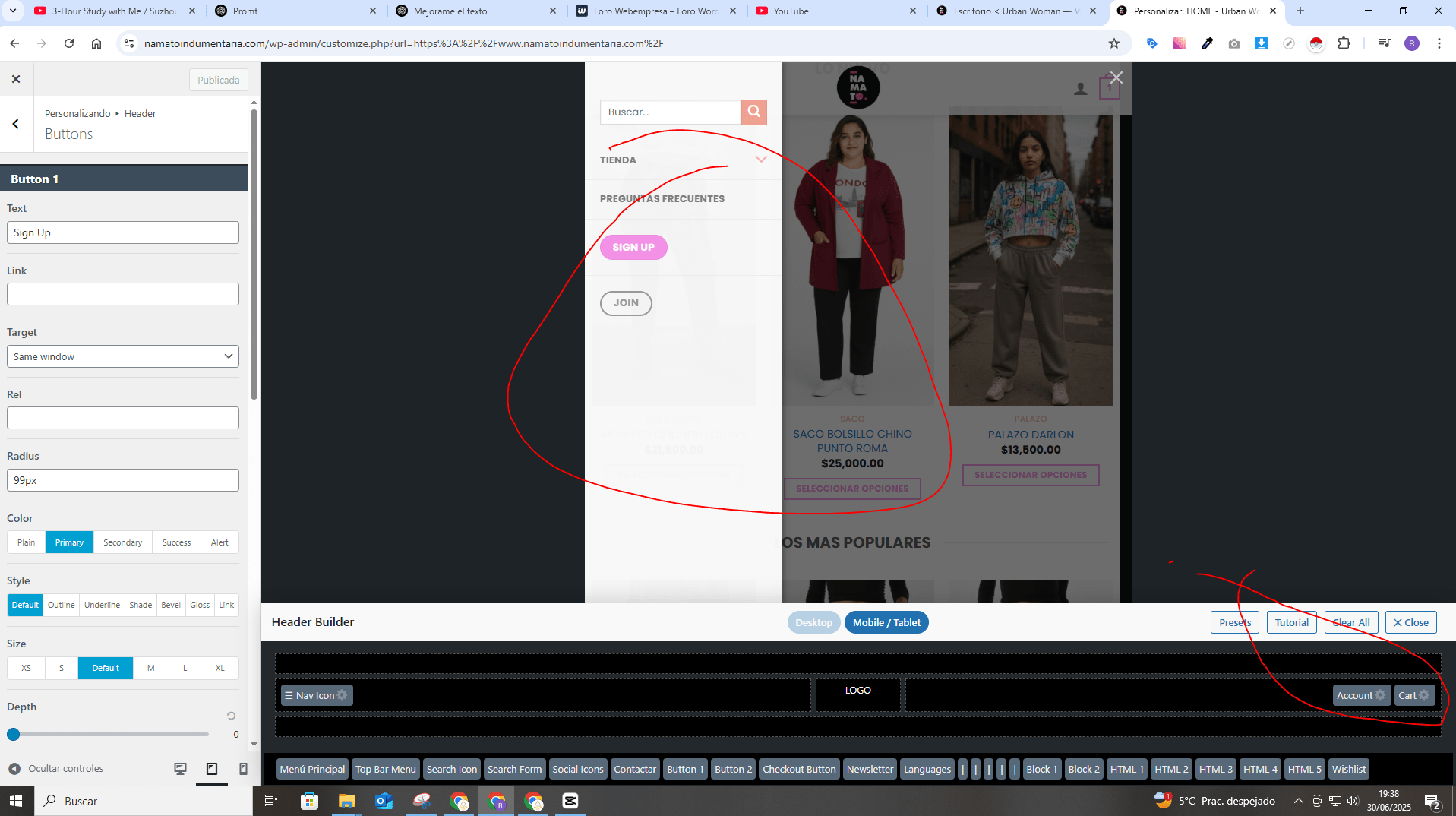Click the search magnifier button in preview
Screen dimensions: 1456x816
(753, 112)
